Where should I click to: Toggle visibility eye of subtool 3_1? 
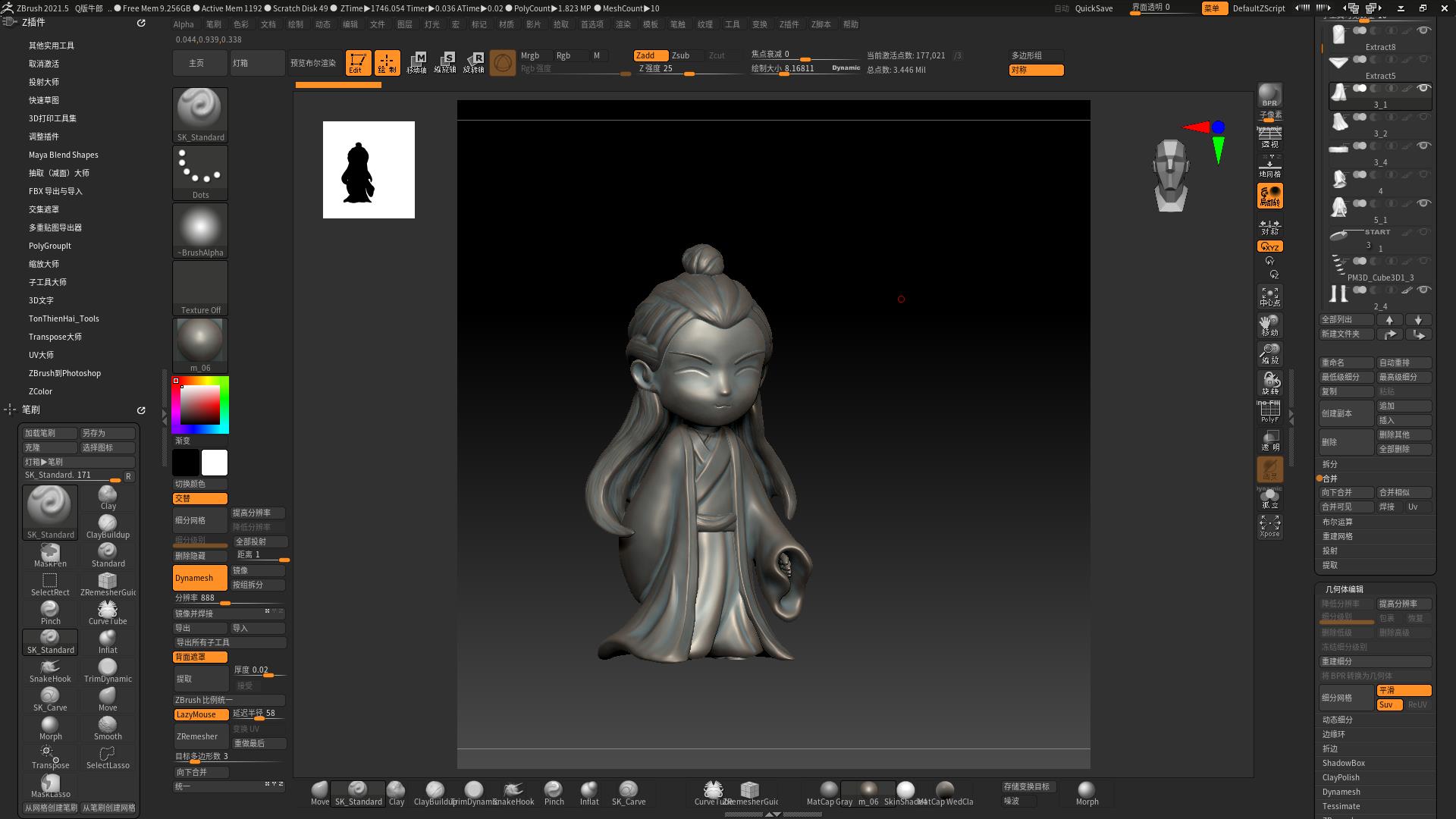[1423, 88]
